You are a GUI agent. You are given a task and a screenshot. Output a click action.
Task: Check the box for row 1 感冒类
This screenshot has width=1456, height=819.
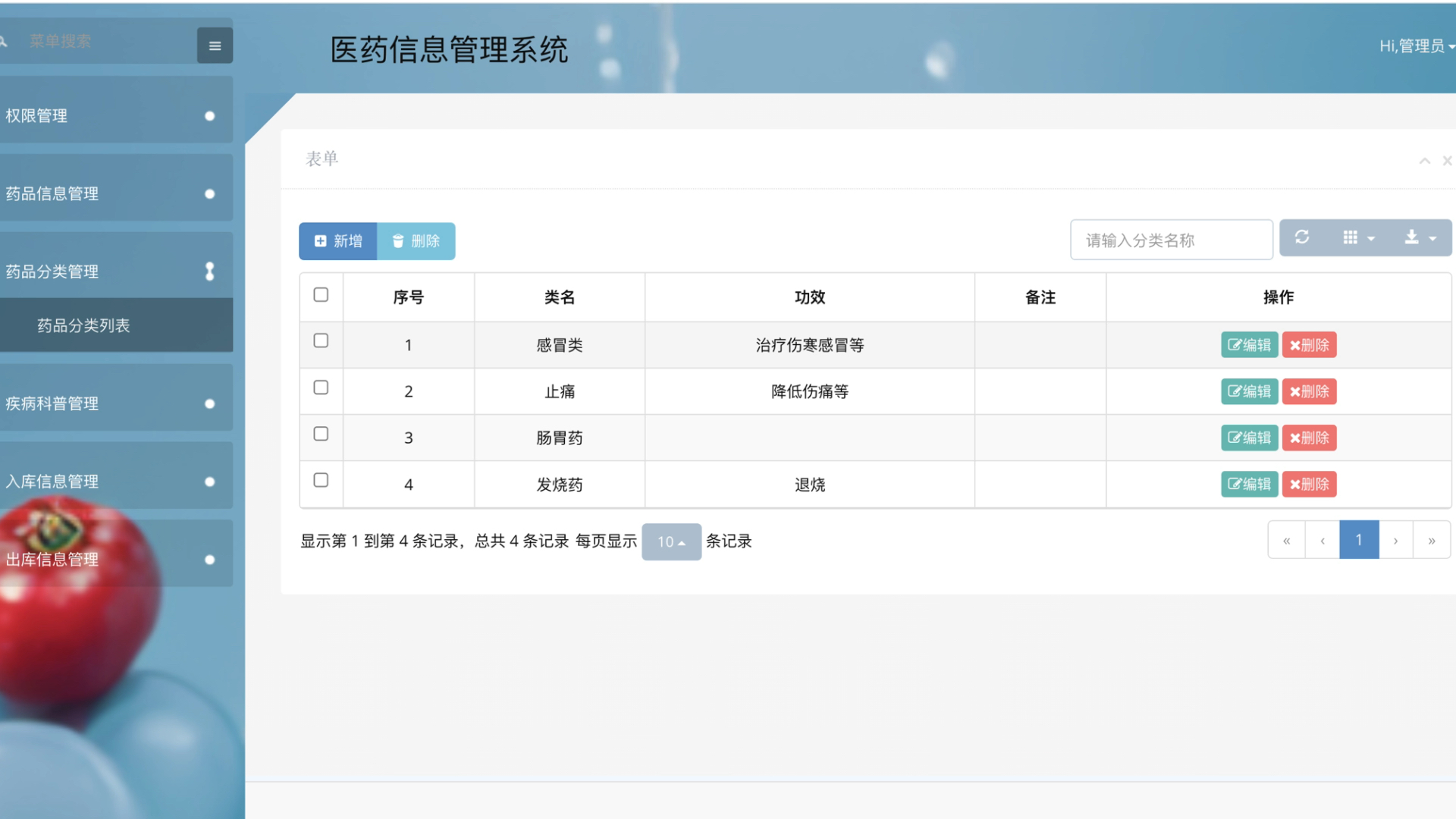point(321,341)
